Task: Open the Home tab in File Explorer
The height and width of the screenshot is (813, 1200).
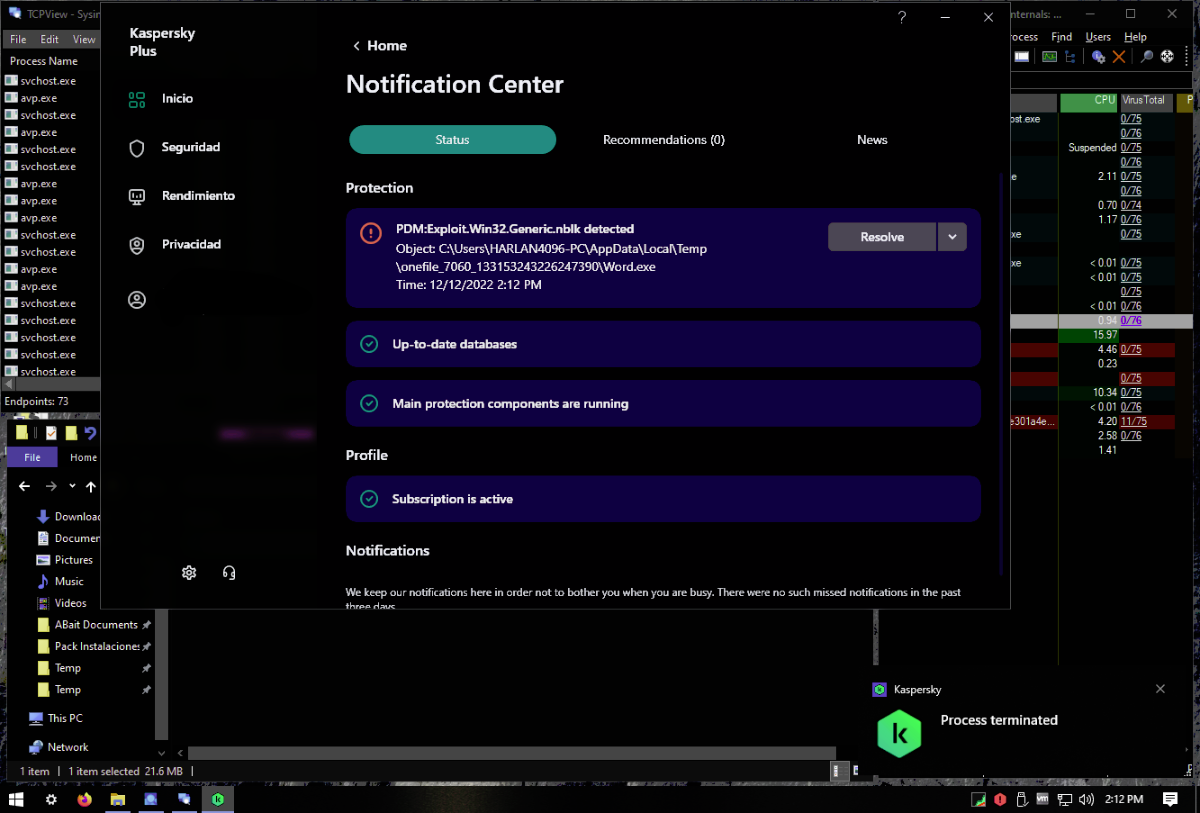Action: pyautogui.click(x=84, y=457)
